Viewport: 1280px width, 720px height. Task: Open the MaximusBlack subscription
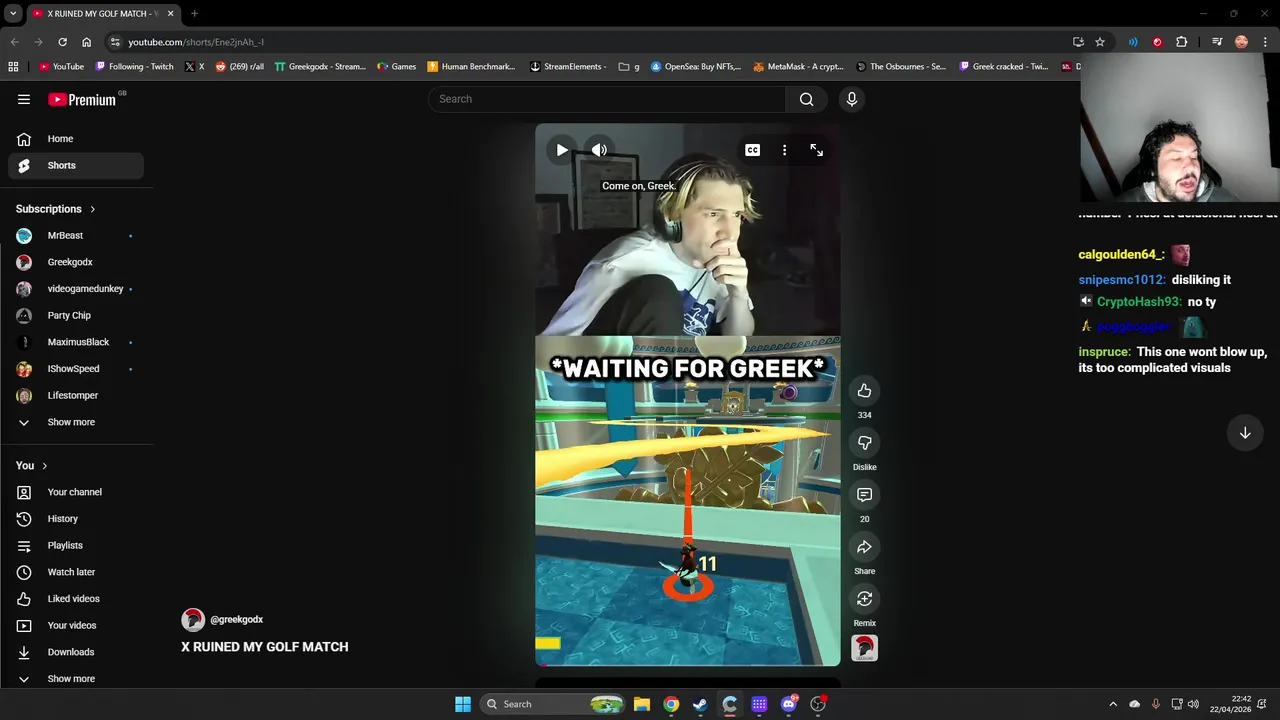point(76,342)
